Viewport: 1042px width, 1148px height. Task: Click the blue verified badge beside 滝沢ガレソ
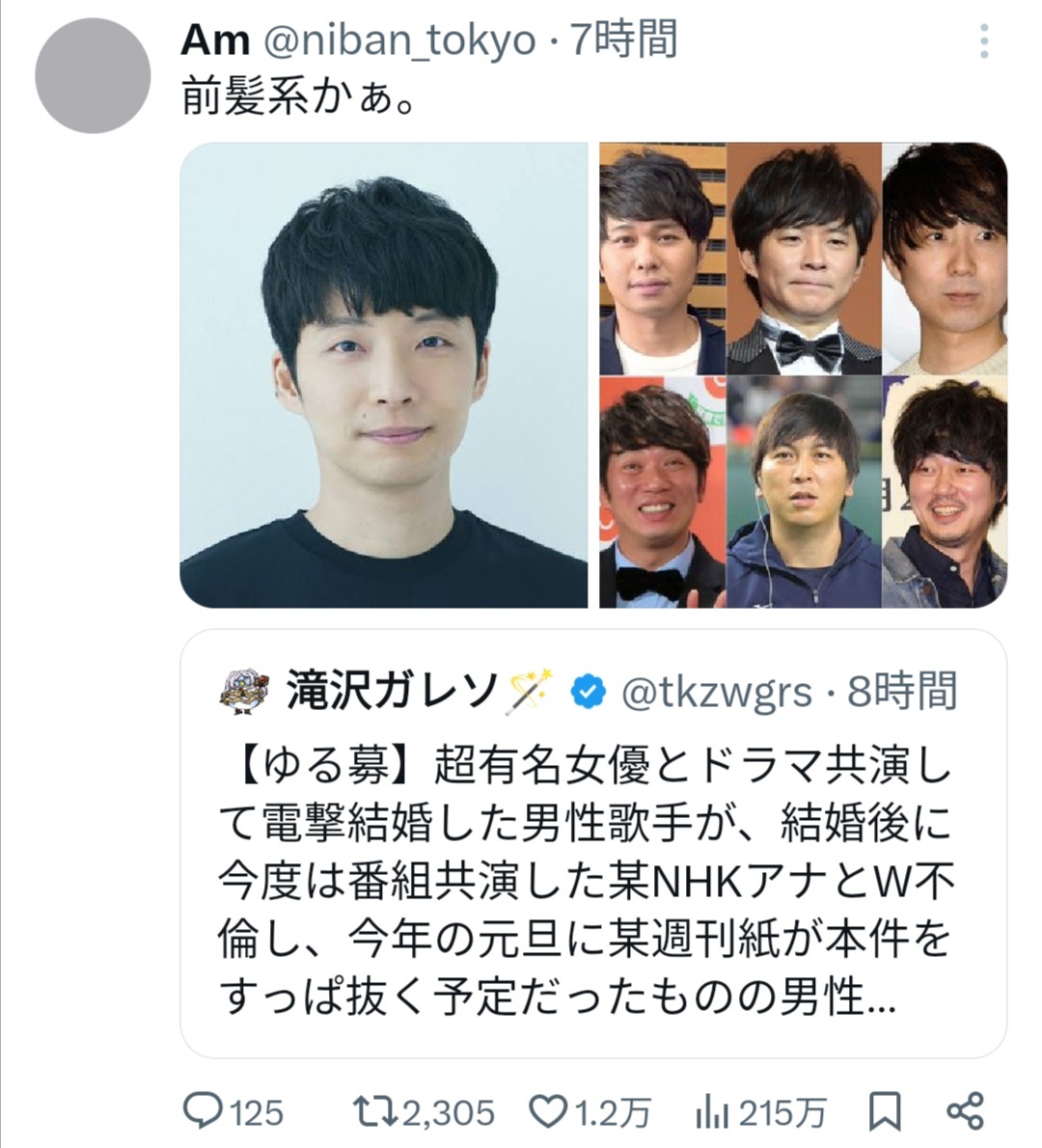coord(588,692)
